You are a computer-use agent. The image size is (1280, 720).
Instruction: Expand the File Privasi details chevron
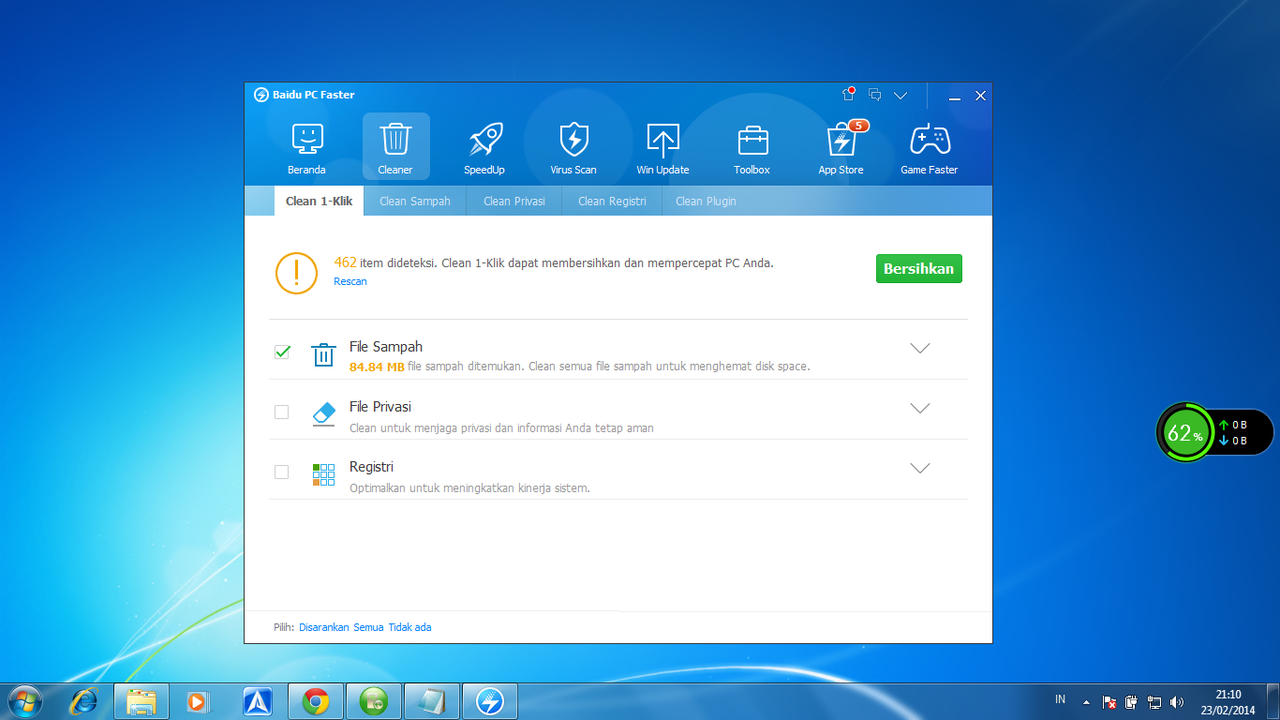920,408
